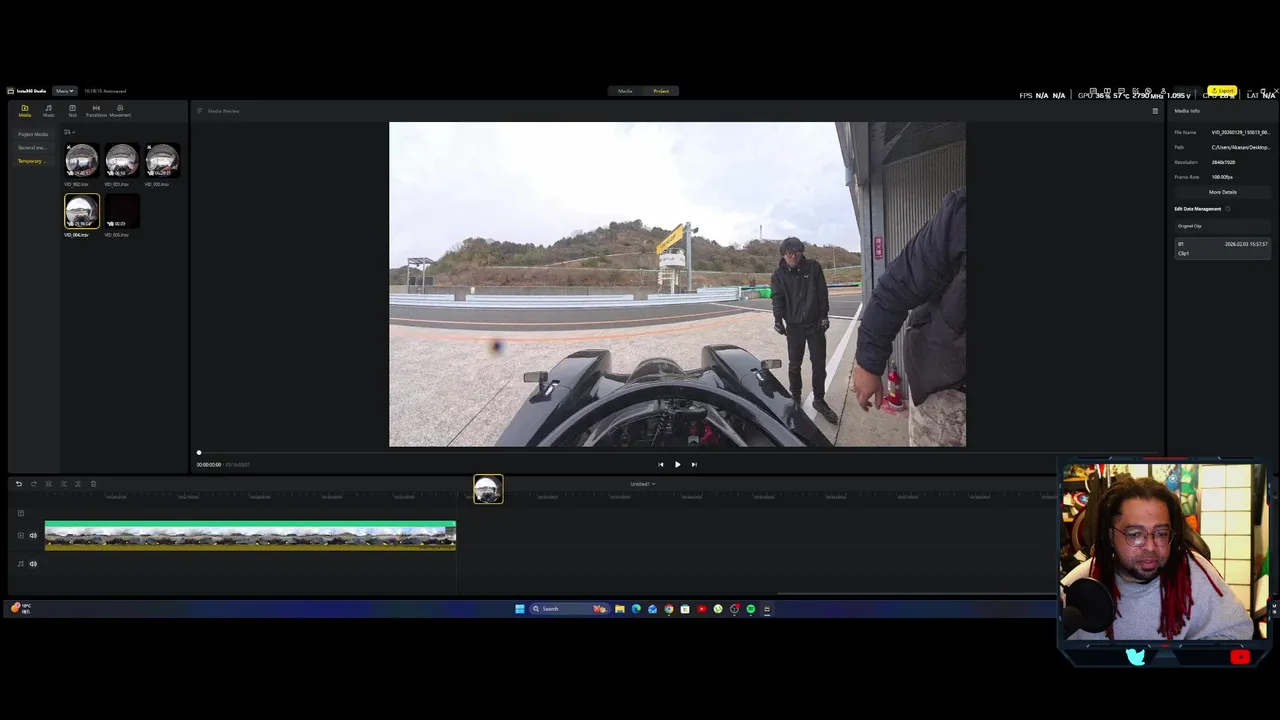
Task: Click the Path value C:/Users/Akasan/Desktop
Action: [x=1240, y=147]
